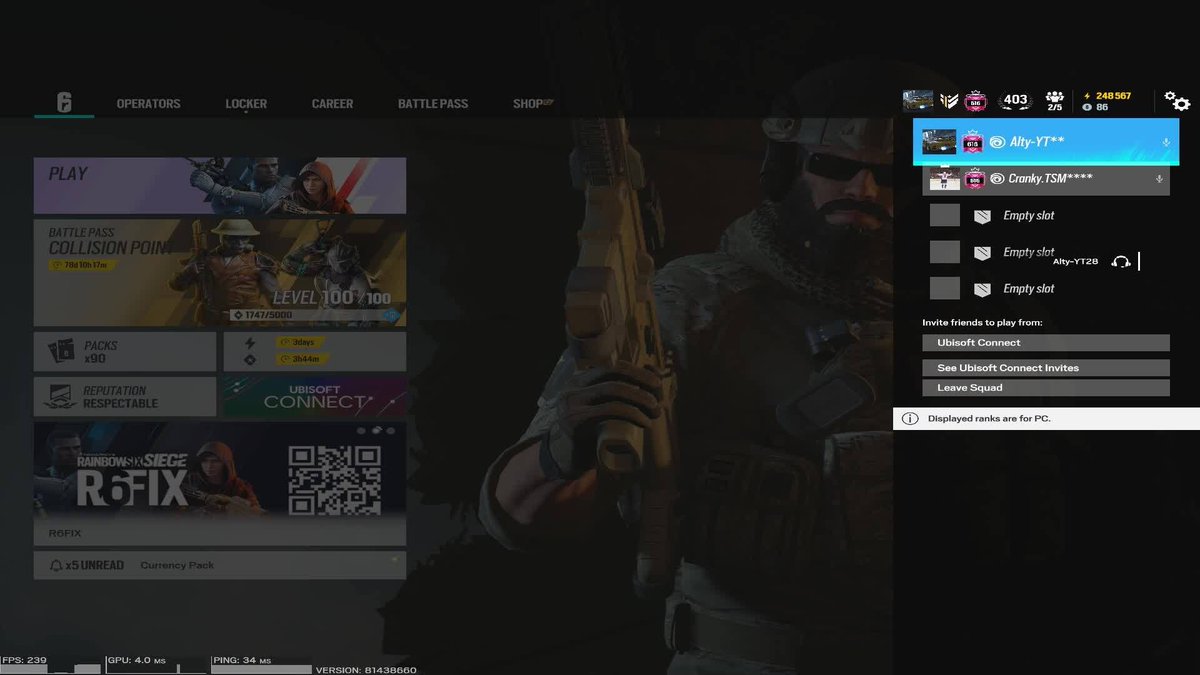Open the OPERATORS tab
This screenshot has width=1200, height=675.
148,104
